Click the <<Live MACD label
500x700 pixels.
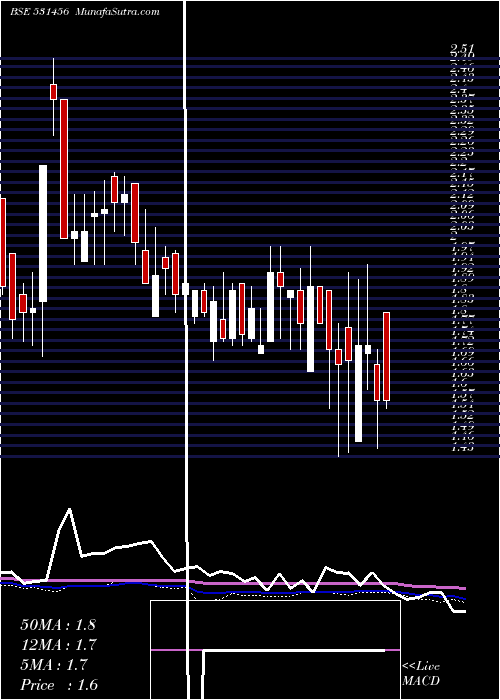pos(421,673)
